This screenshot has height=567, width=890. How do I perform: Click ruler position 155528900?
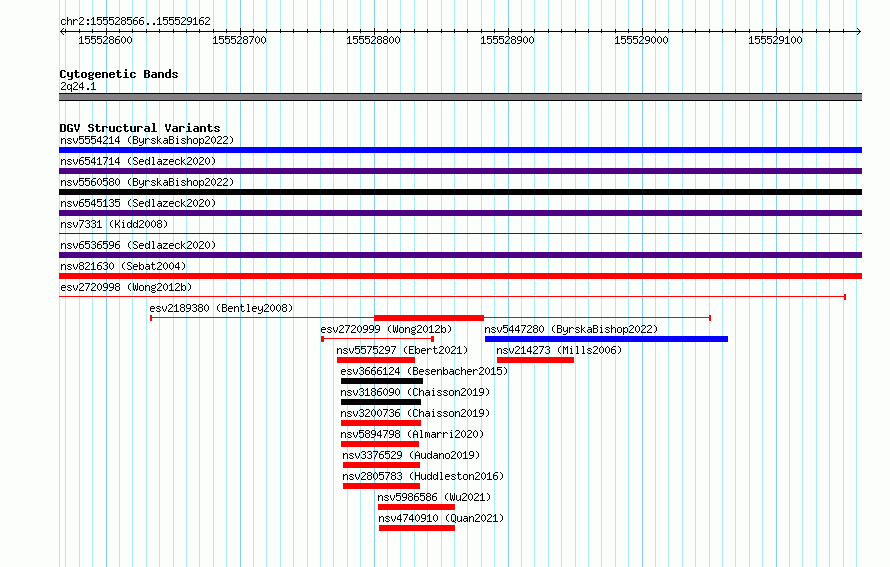click(507, 40)
